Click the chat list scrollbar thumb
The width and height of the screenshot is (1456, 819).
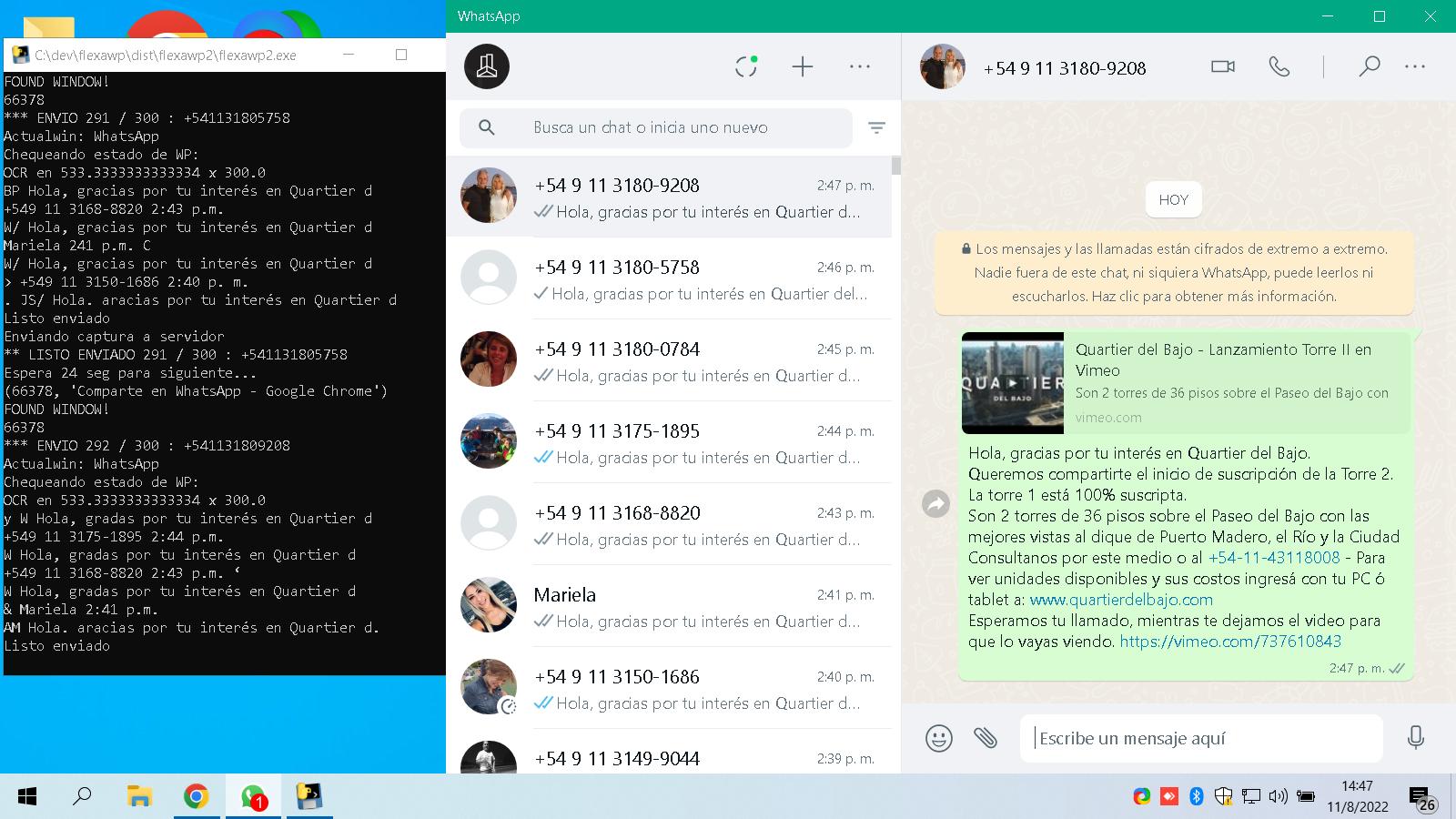(x=896, y=165)
